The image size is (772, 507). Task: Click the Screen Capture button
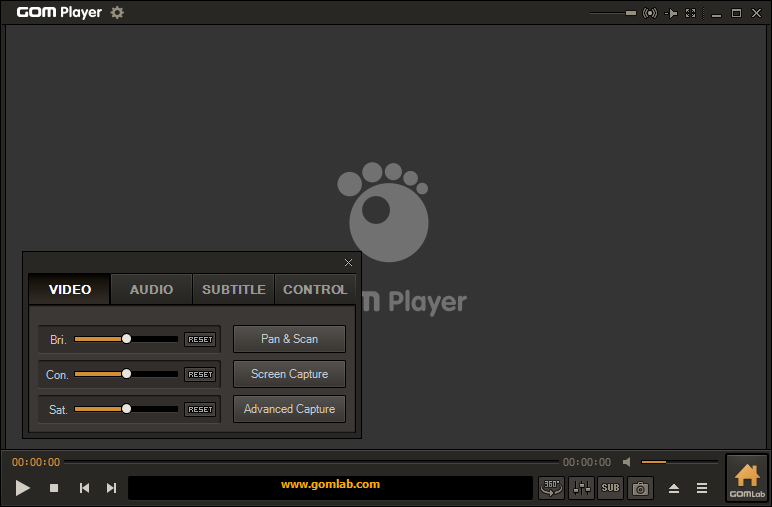(290, 374)
